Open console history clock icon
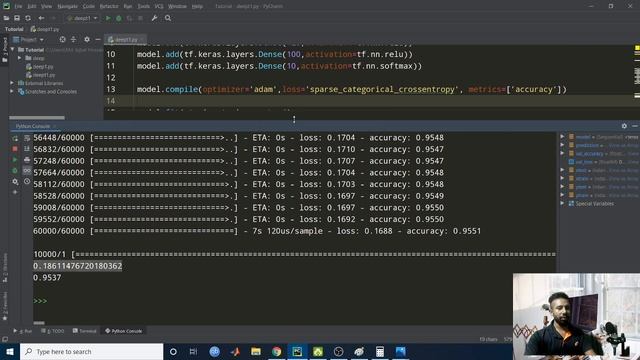The image size is (640, 360). coord(27,181)
